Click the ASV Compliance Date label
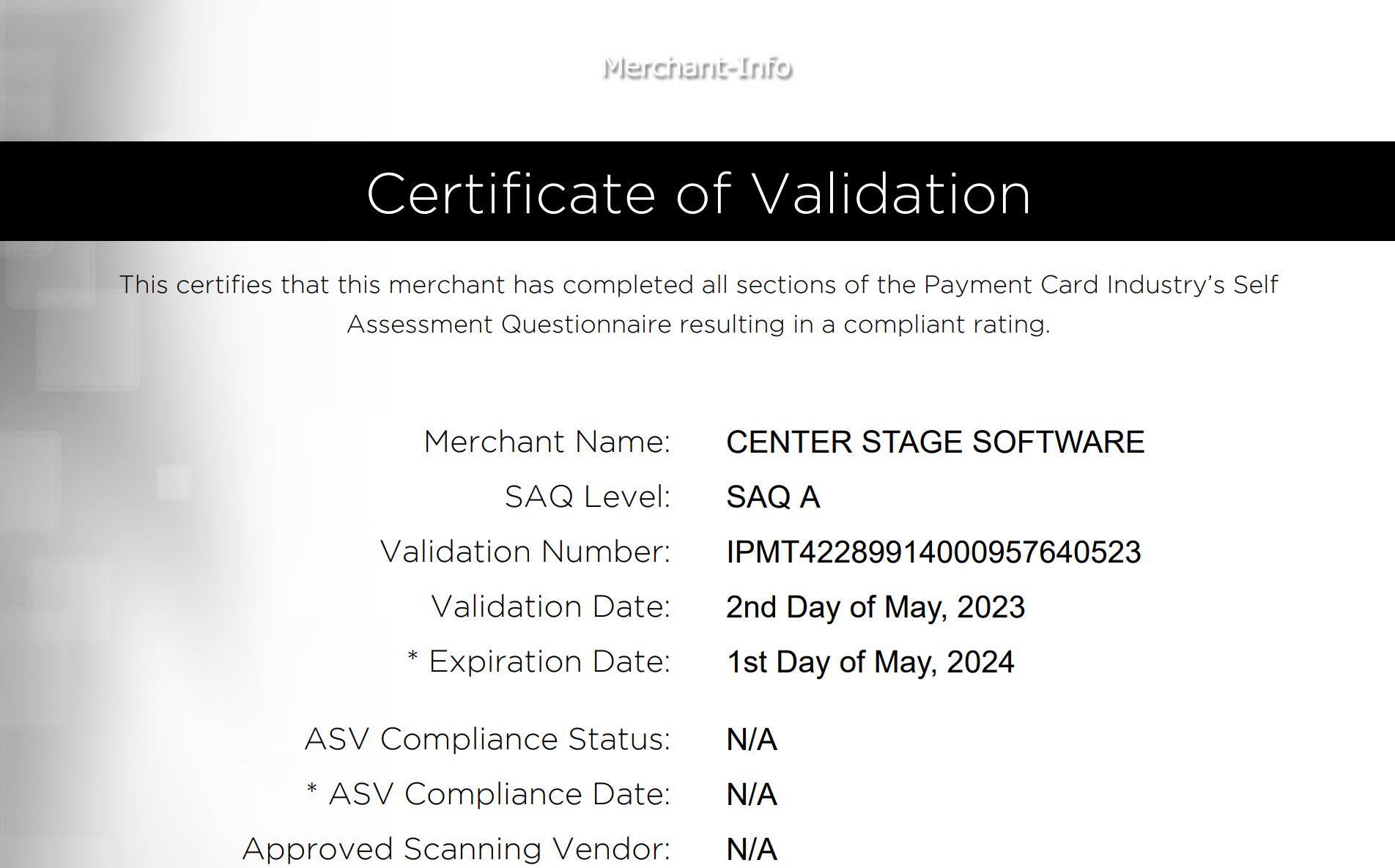Image resolution: width=1395 pixels, height=868 pixels. click(489, 794)
